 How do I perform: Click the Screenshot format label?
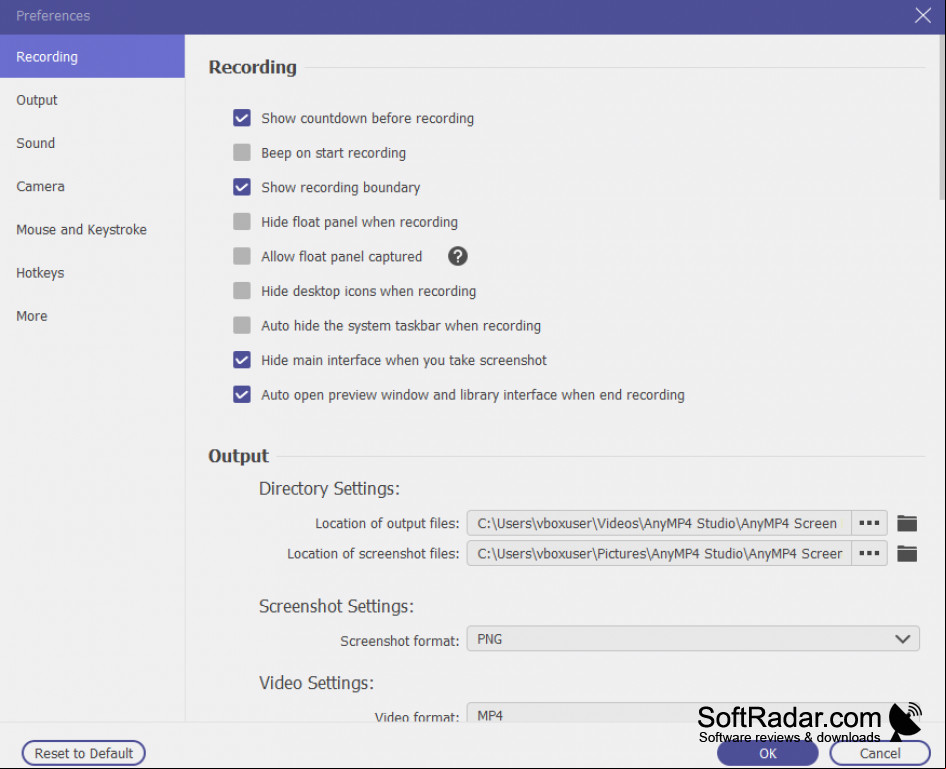click(x=399, y=641)
